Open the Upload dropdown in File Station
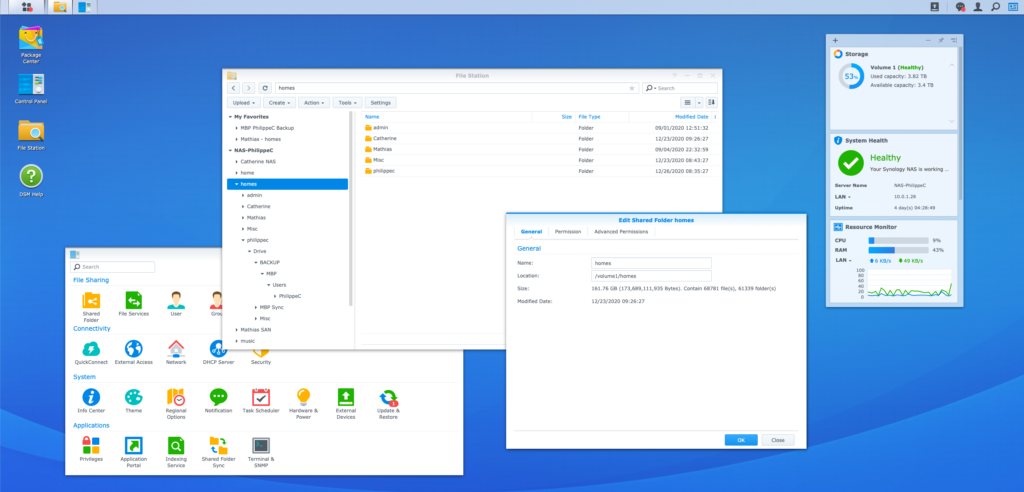This screenshot has width=1024, height=492. 244,103
